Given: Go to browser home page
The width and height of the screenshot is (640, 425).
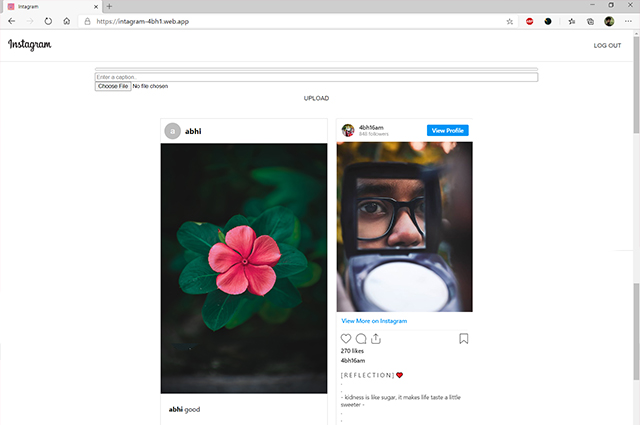Looking at the screenshot, I should point(66,20).
